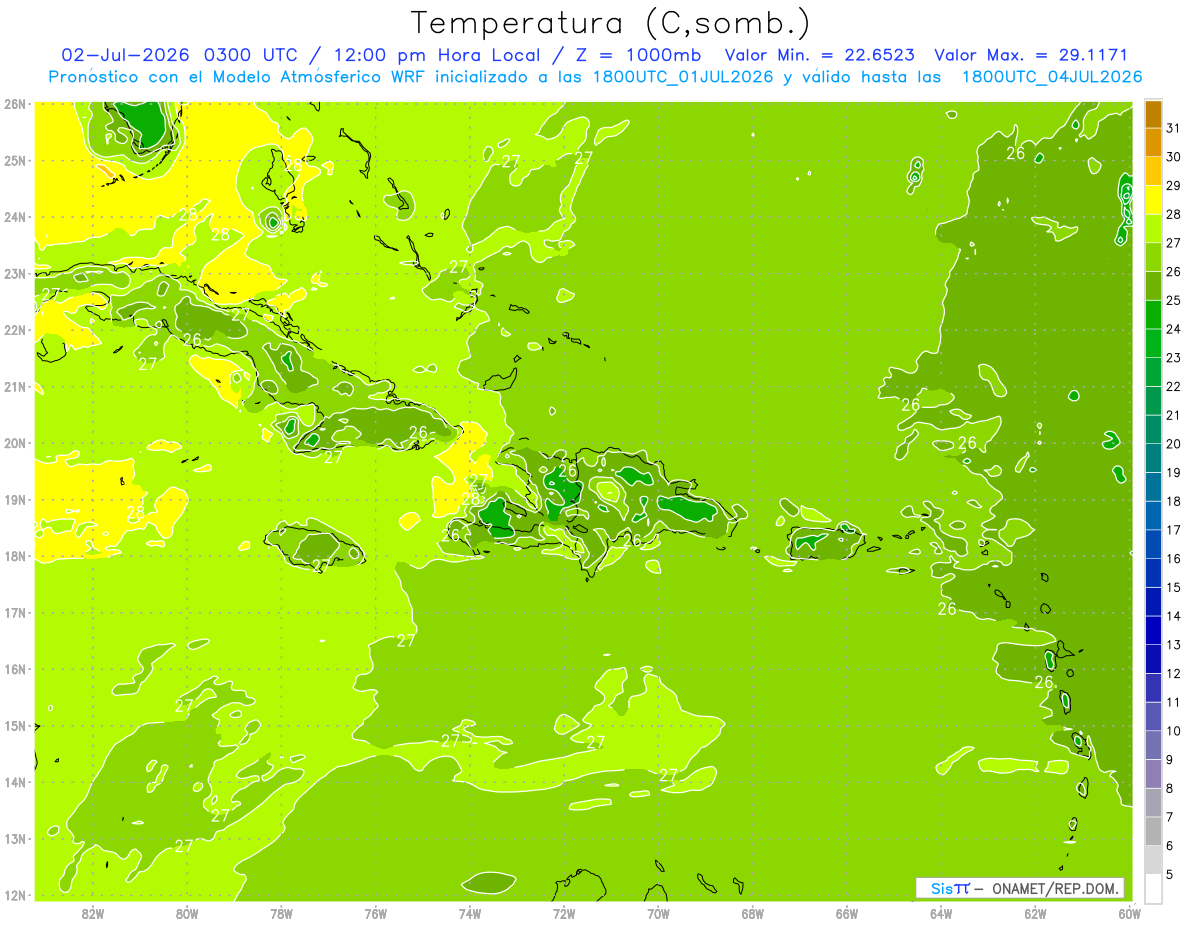This screenshot has height=927, width=1200.
Task: Click the 70W longitude axis label
Action: pyautogui.click(x=658, y=913)
